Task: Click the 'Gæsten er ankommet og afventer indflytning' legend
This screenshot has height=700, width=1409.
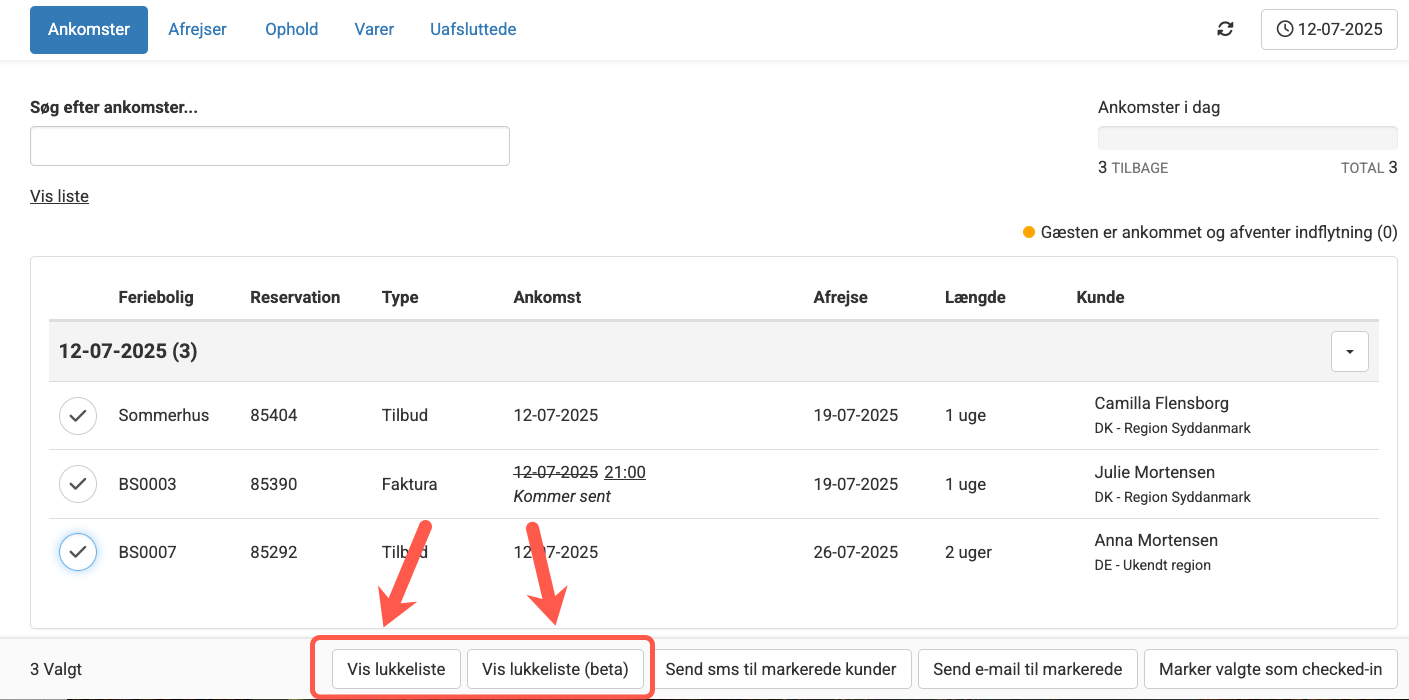Action: pos(1218,232)
